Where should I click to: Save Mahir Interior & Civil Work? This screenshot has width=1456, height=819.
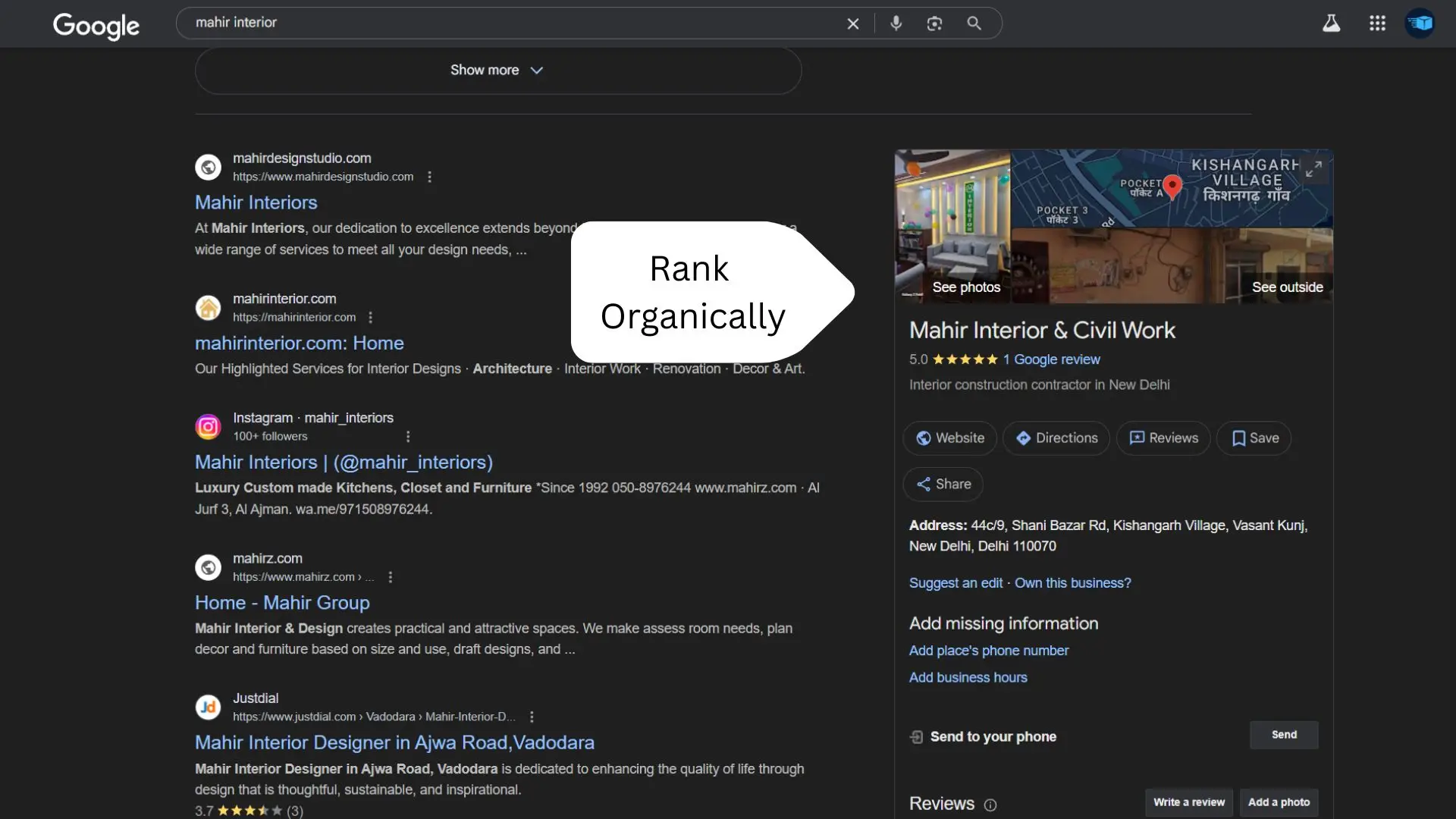(1254, 438)
